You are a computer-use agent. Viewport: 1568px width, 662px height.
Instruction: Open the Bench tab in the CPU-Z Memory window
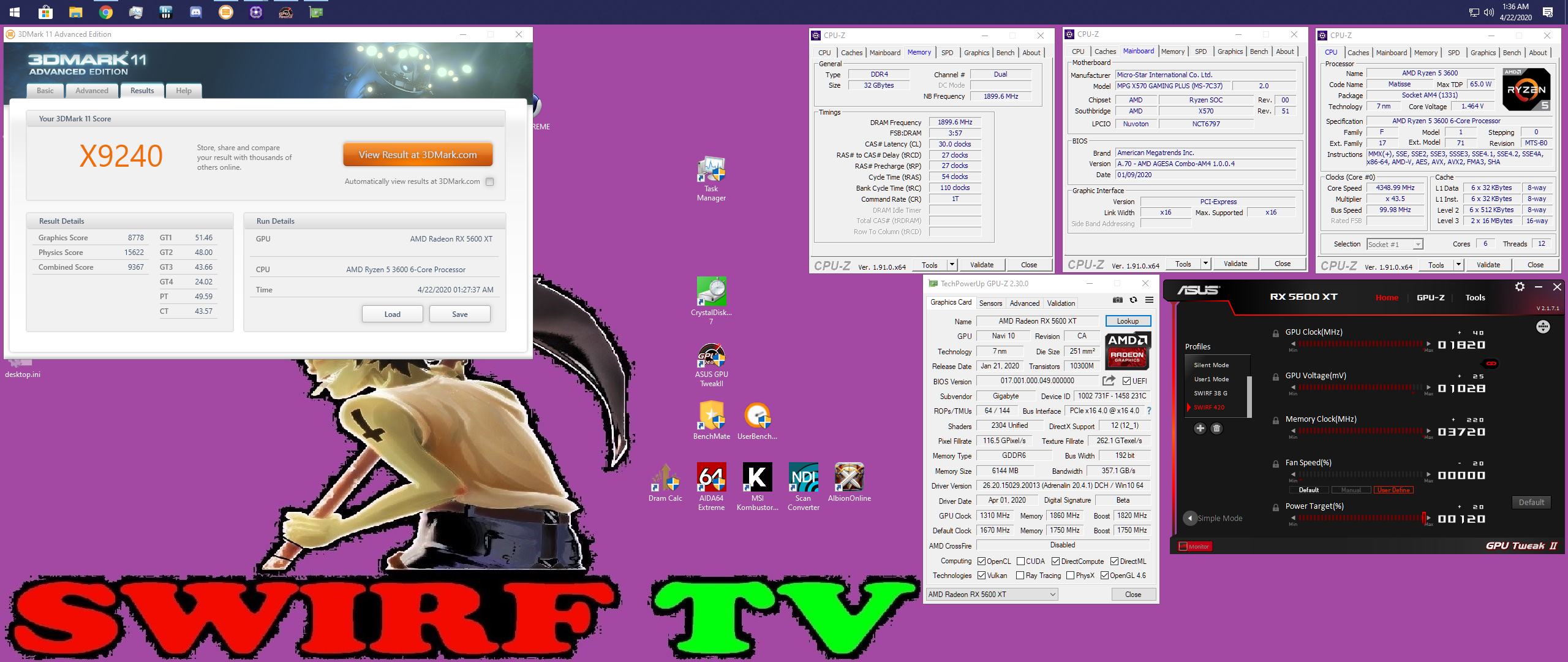(x=1005, y=53)
